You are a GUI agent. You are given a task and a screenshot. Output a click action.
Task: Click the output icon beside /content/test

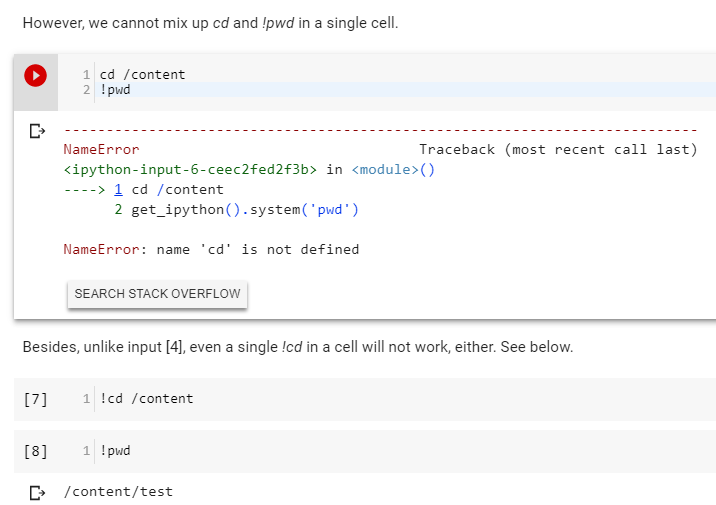point(37,493)
